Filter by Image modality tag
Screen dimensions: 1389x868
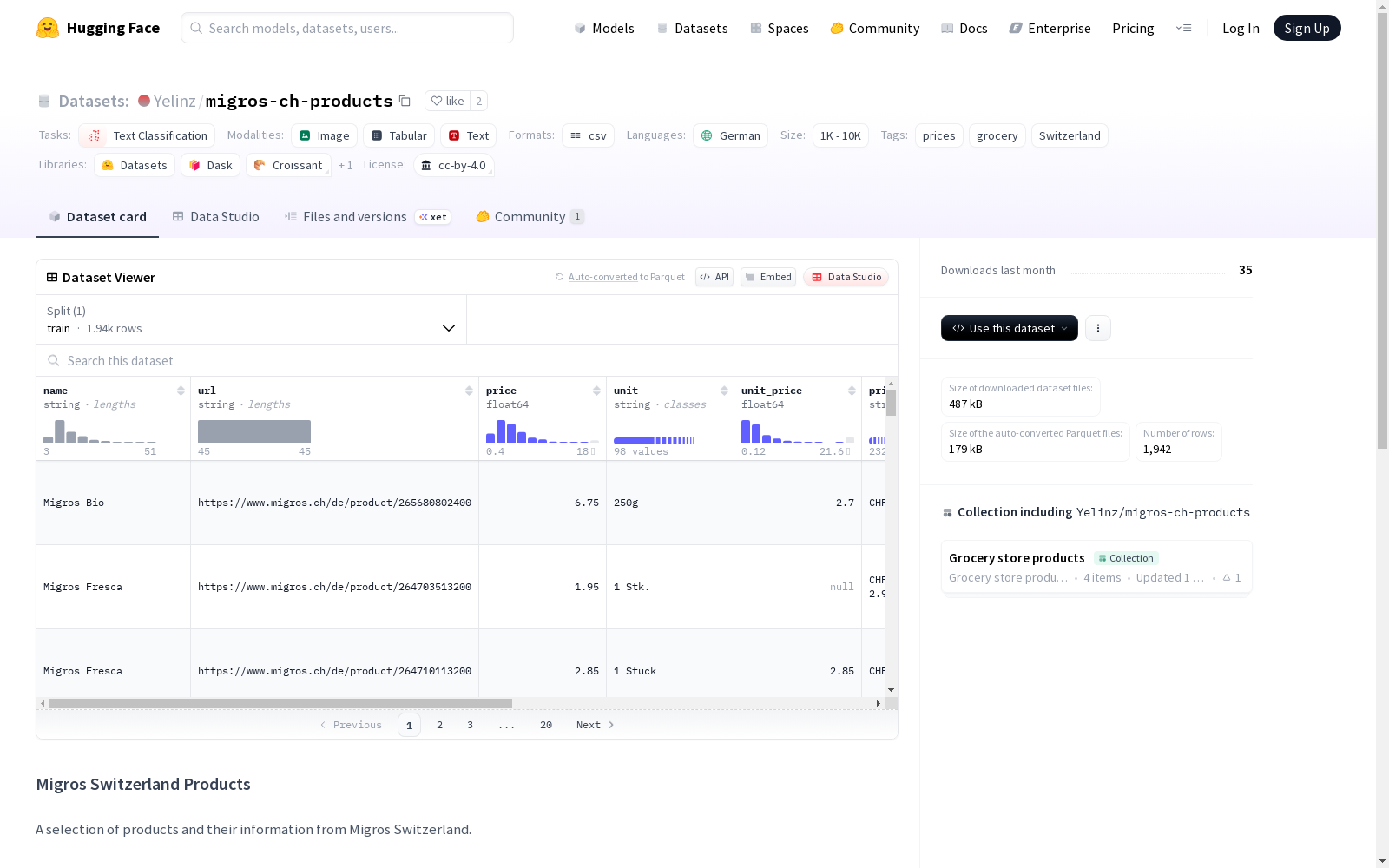pos(325,135)
